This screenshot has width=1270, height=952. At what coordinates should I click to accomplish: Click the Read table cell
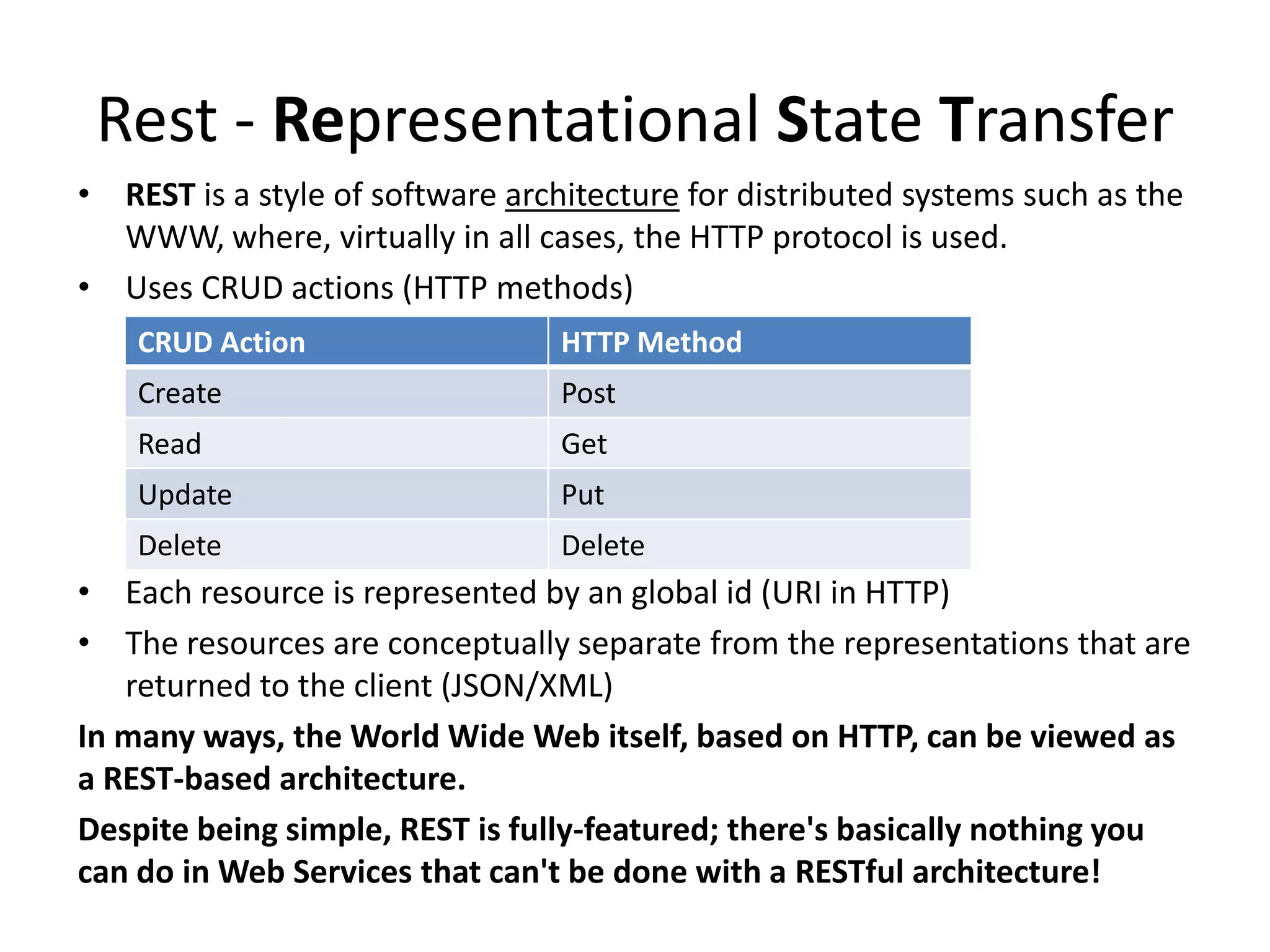(x=170, y=444)
